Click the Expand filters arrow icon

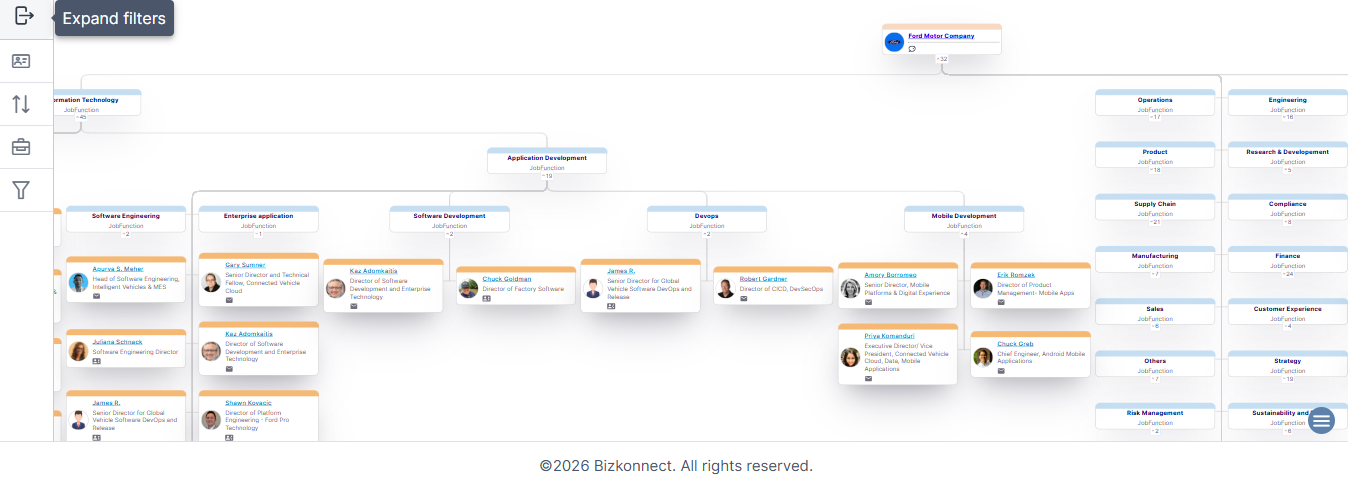point(25,16)
